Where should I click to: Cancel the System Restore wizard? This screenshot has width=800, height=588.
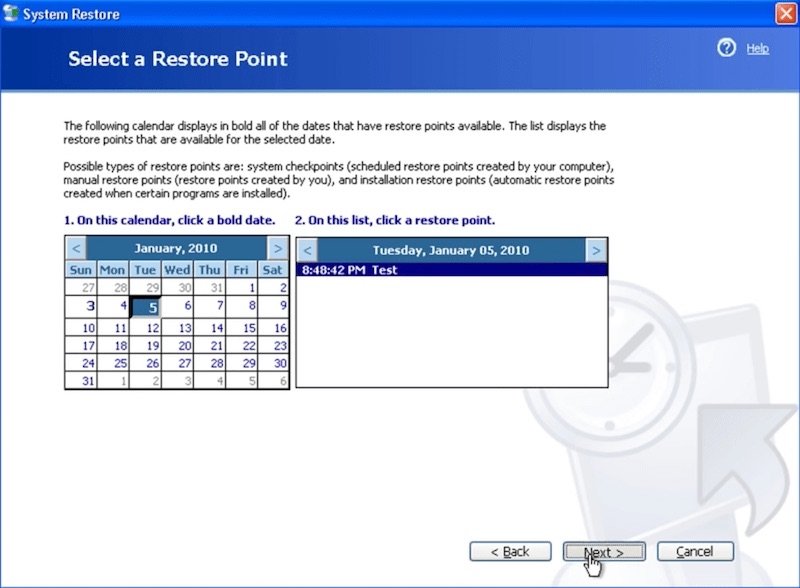pyautogui.click(x=695, y=551)
